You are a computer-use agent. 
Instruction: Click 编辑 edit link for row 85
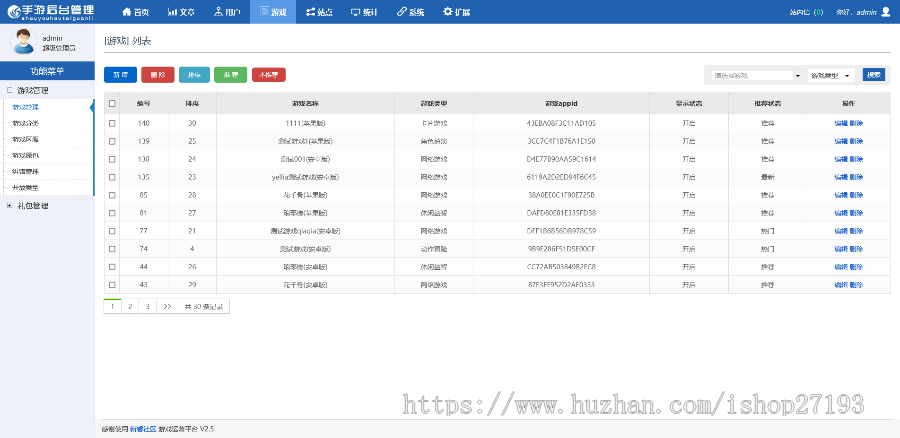click(x=841, y=195)
